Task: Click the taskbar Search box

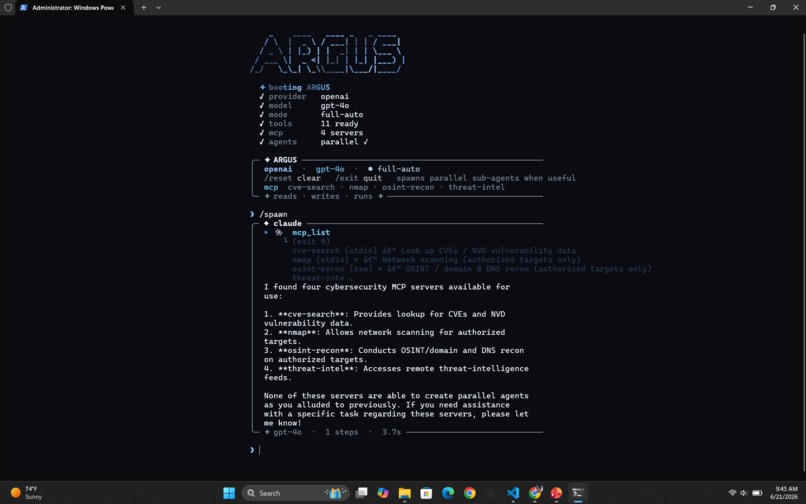Action: (296, 493)
